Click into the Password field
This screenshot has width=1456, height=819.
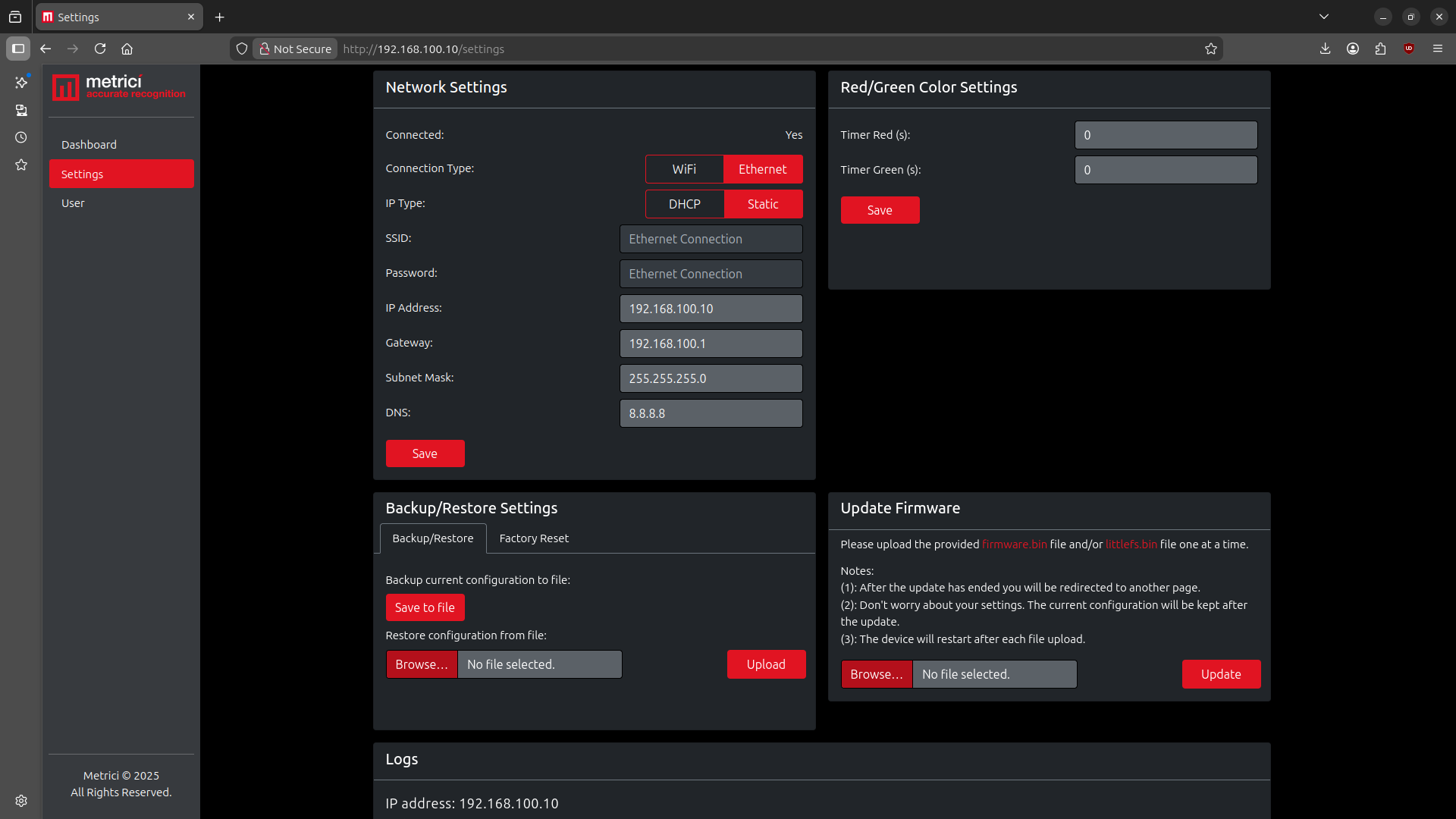(x=711, y=274)
